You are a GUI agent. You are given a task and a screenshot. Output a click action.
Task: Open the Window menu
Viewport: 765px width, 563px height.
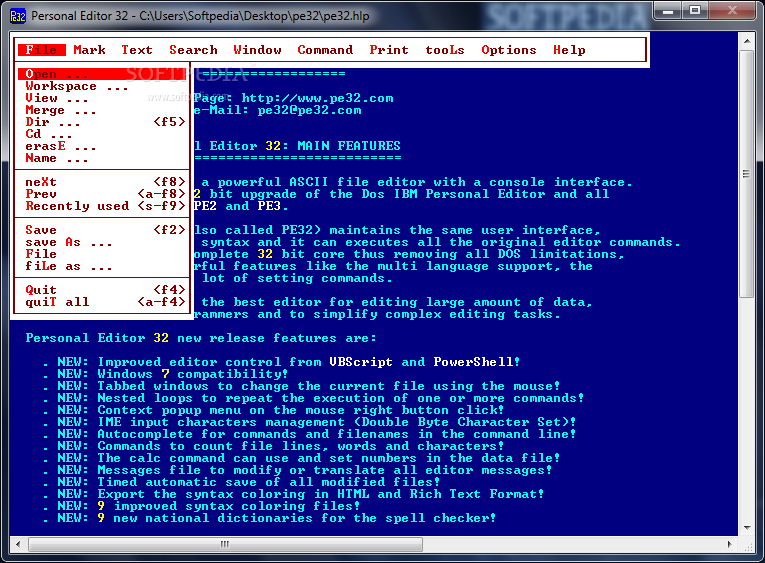257,50
